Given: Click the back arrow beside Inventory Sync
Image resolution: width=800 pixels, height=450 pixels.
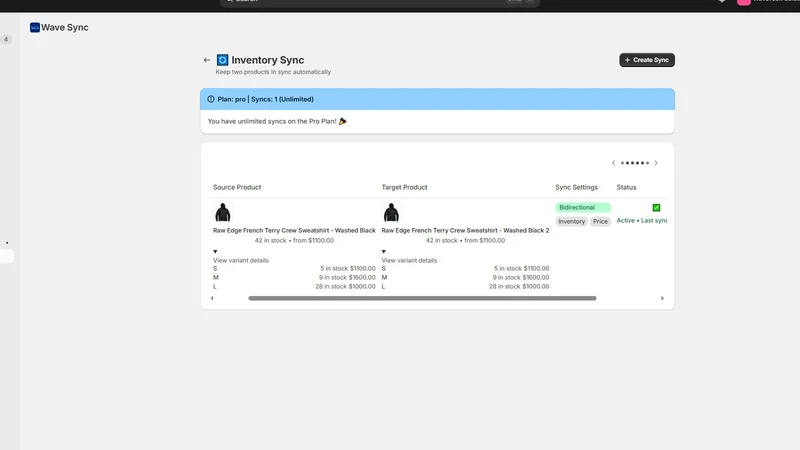Looking at the screenshot, I should 207,60.
